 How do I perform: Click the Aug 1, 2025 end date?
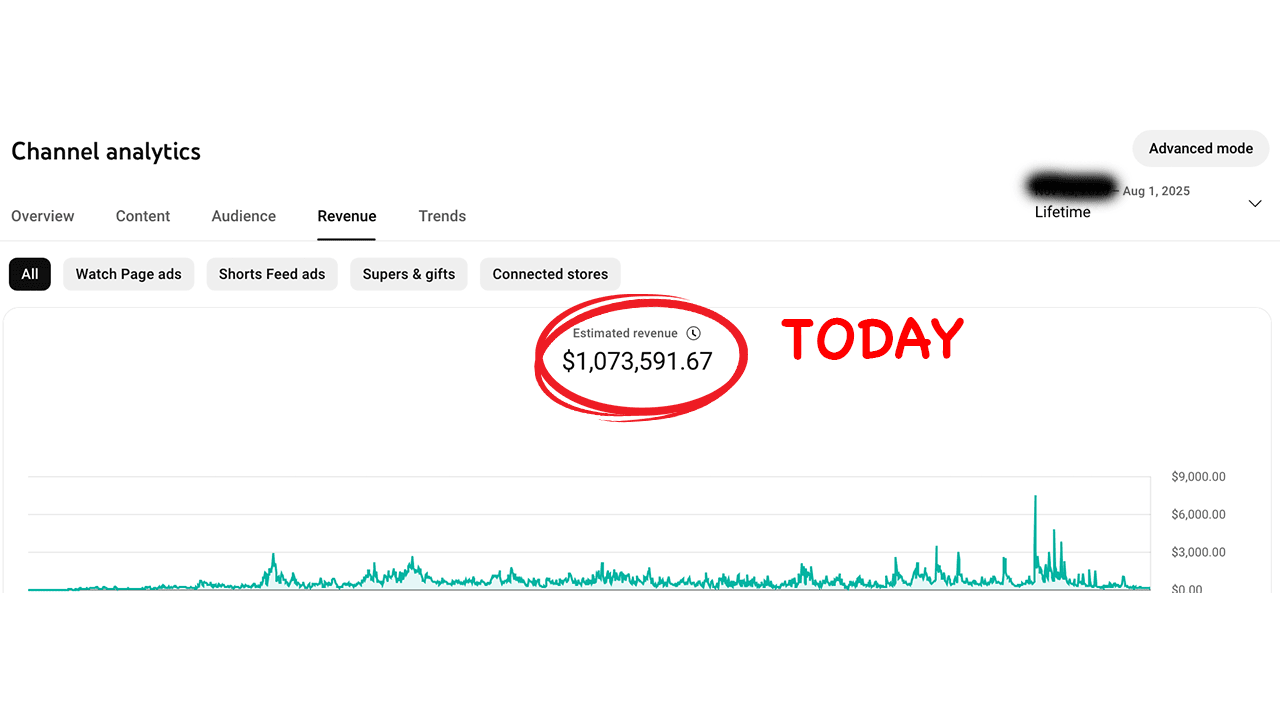pyautogui.click(x=1156, y=191)
